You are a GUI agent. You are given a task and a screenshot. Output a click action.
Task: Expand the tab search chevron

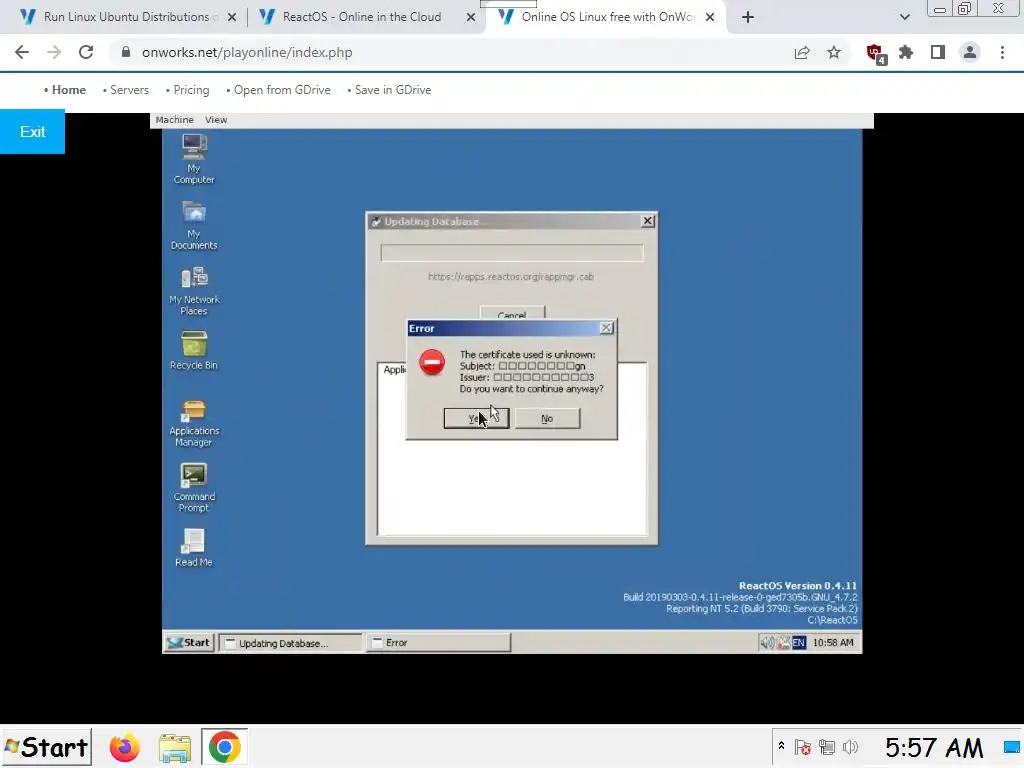point(904,18)
